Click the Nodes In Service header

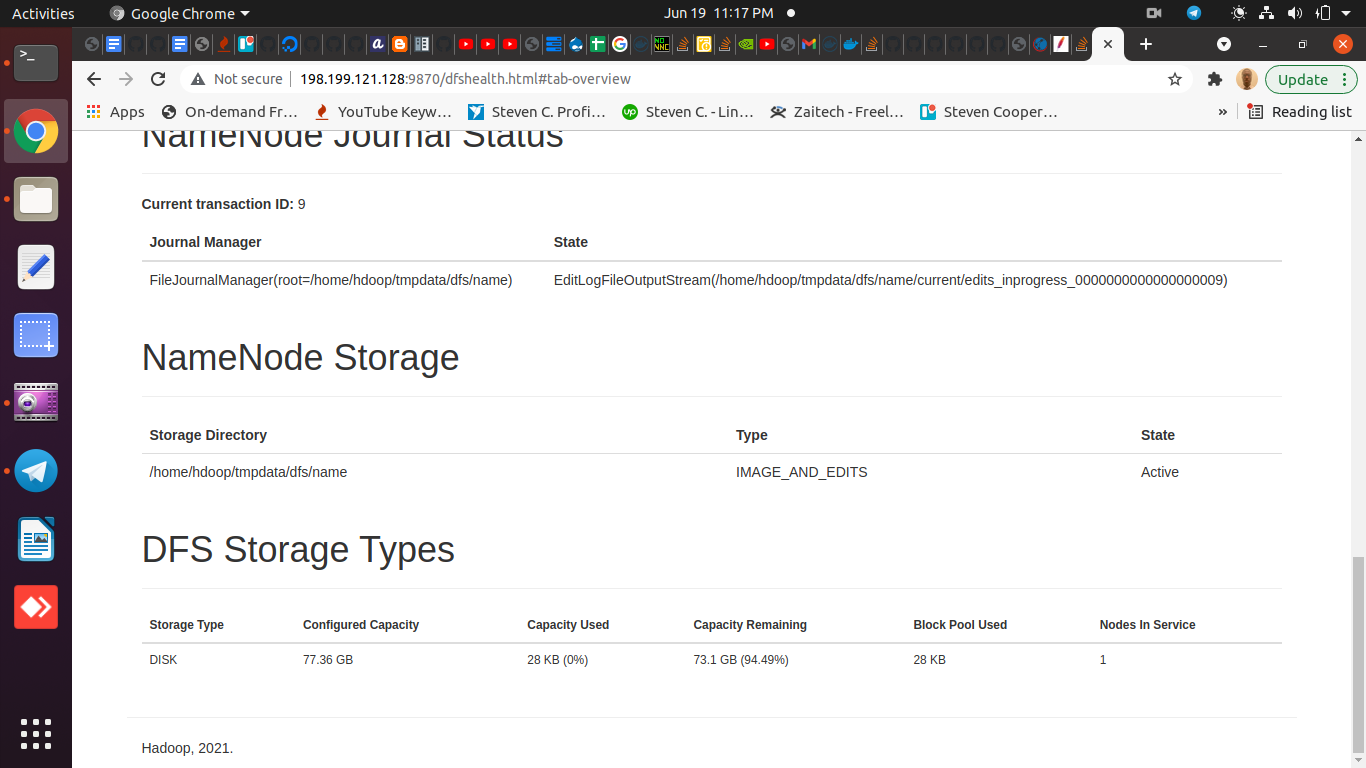pos(1148,625)
